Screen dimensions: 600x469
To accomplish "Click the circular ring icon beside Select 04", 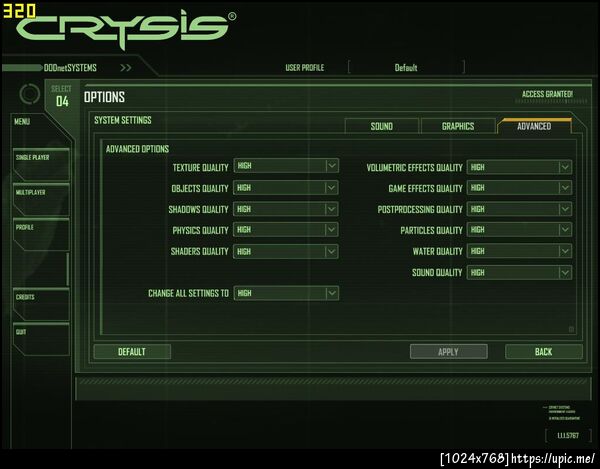I will [29, 94].
